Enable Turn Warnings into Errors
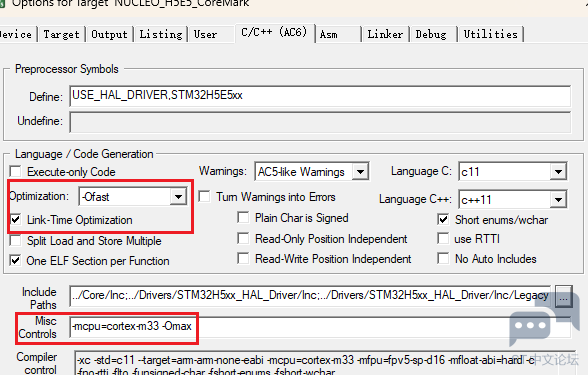 204,196
